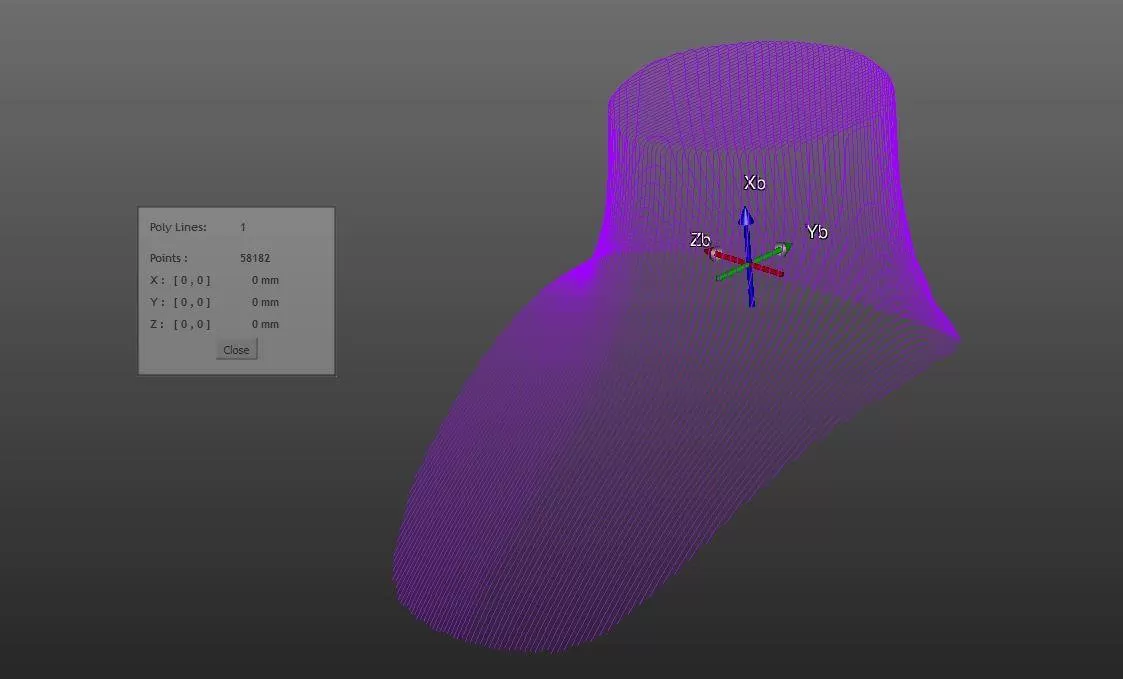
Task: Click the X extent 0 mm value
Action: point(265,280)
